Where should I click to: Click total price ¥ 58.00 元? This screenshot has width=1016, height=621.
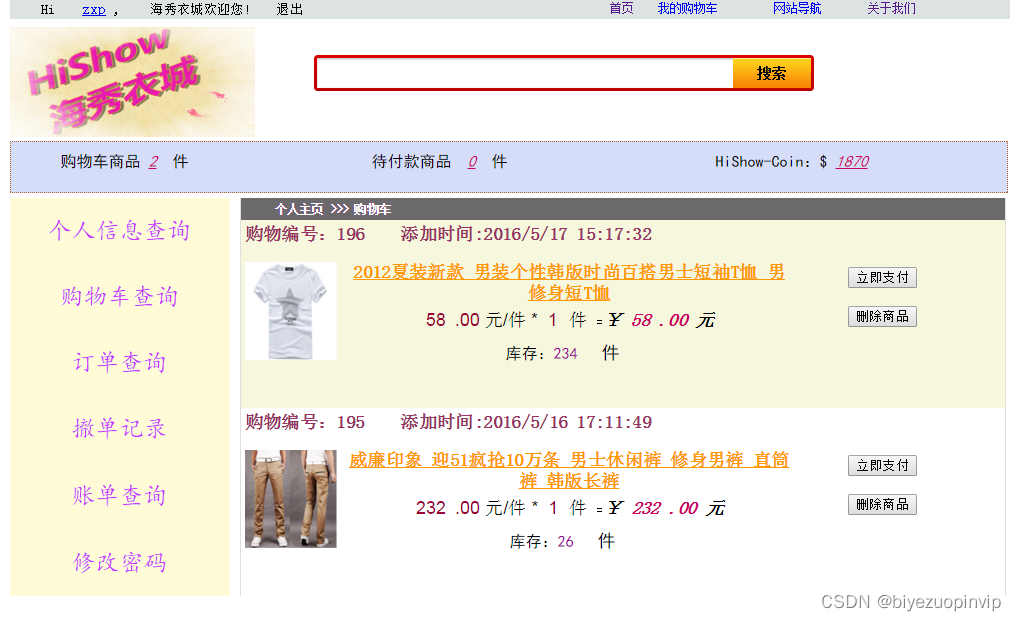[x=662, y=320]
